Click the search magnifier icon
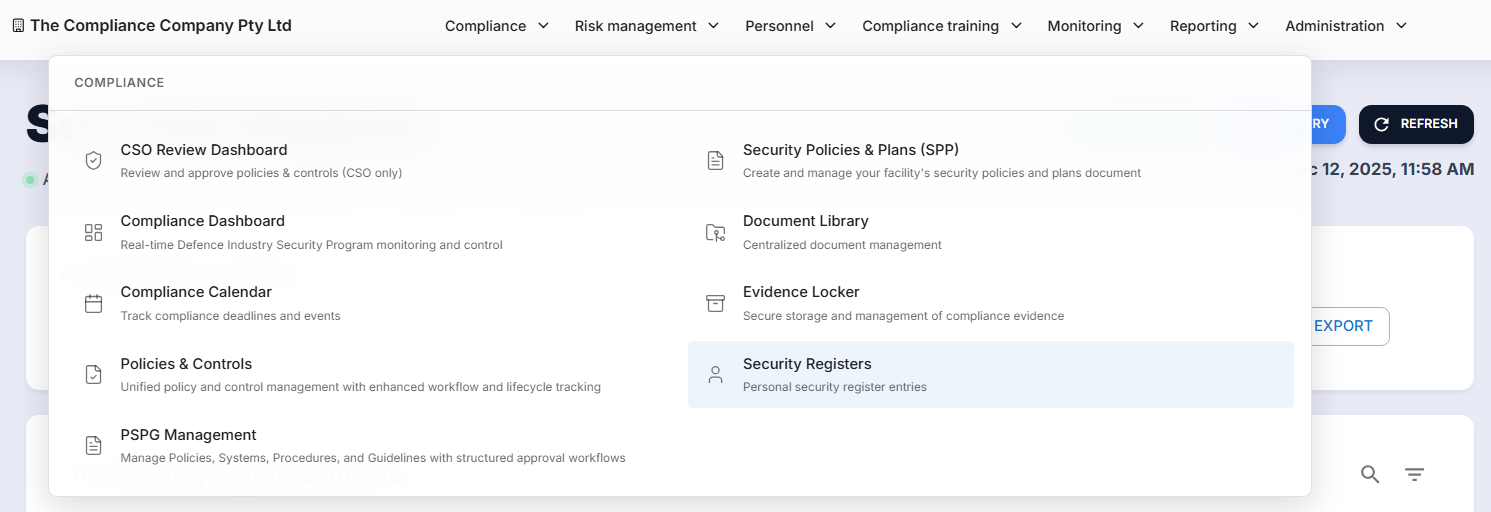 [x=1370, y=475]
